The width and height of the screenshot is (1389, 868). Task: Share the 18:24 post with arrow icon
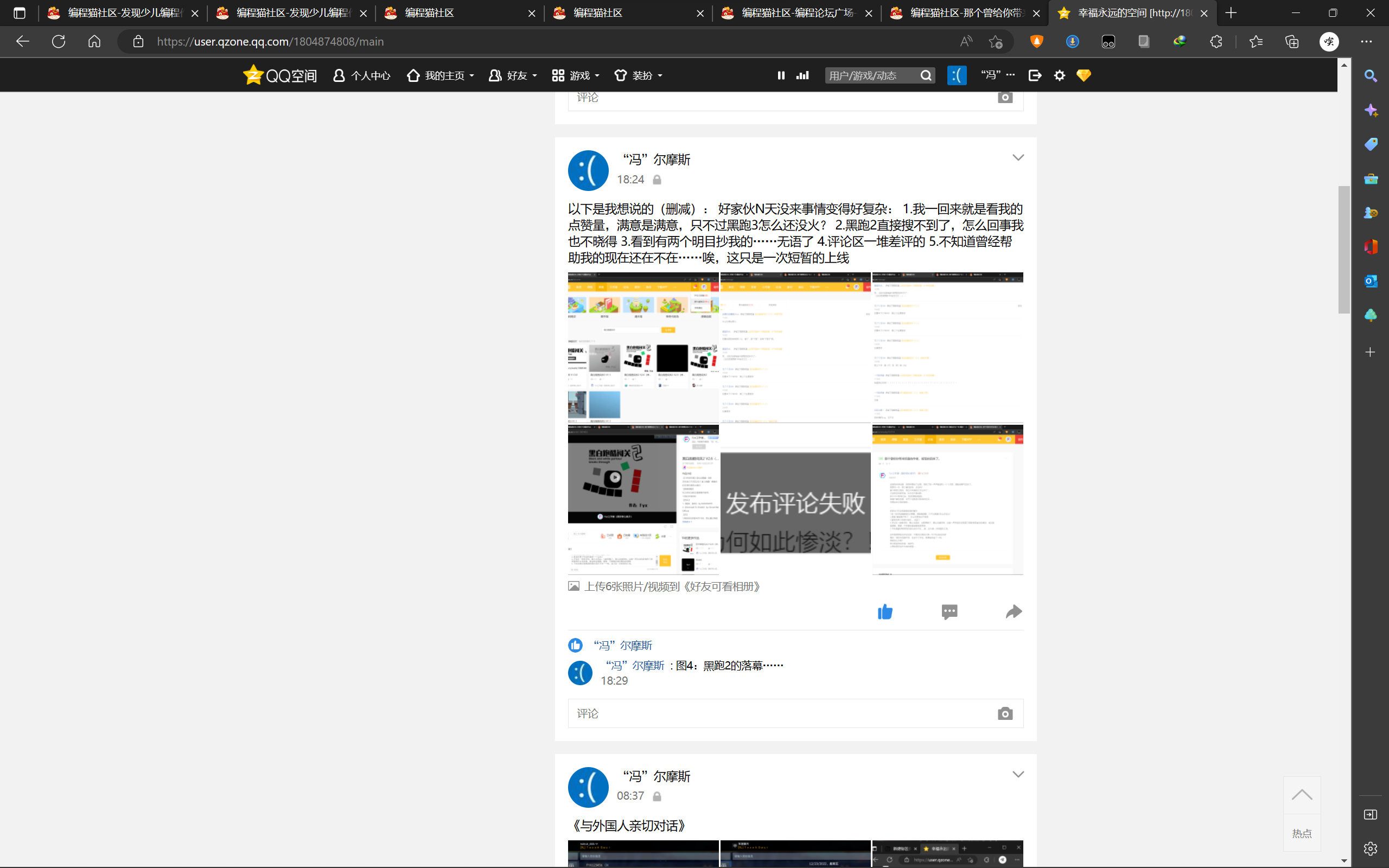[x=1014, y=612]
